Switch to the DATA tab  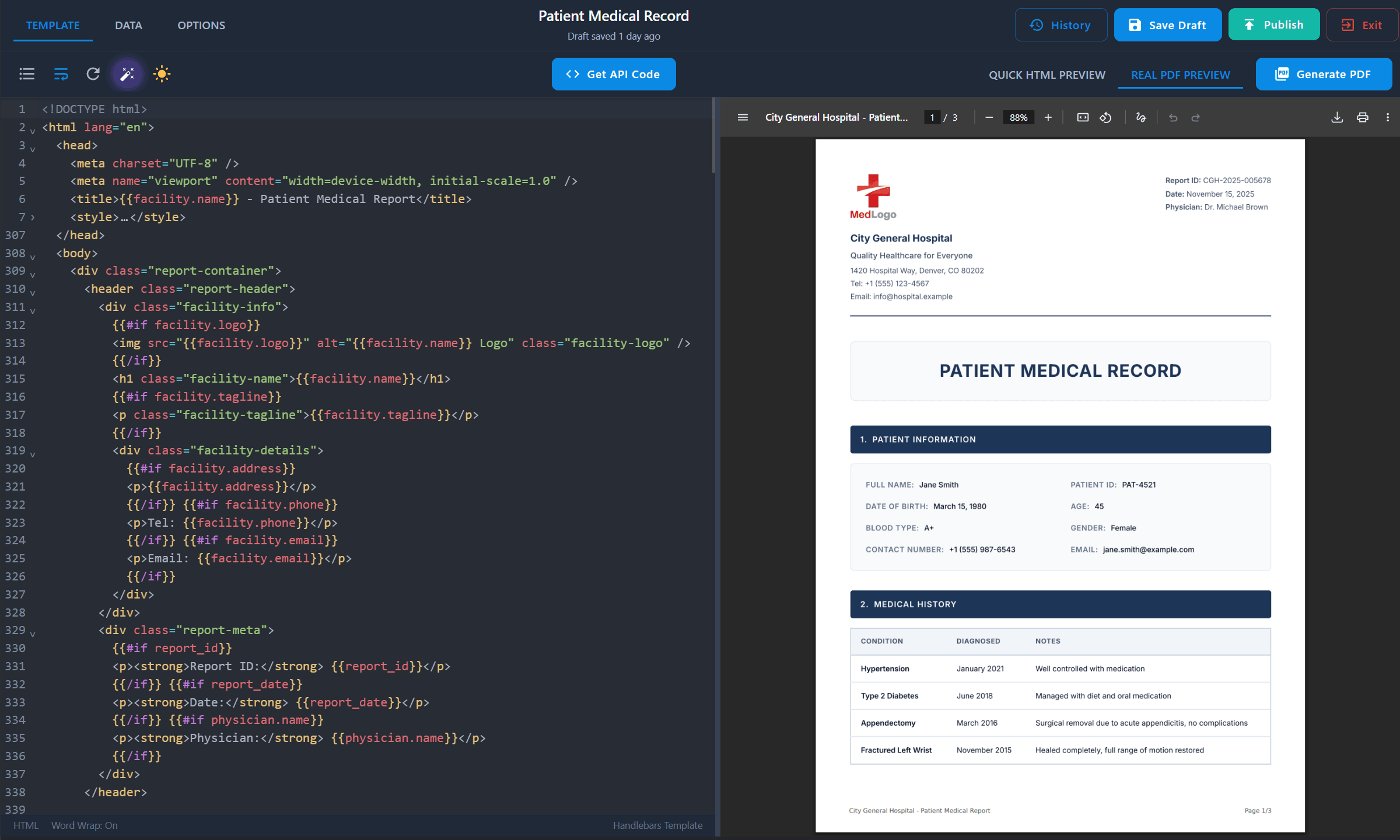[128, 25]
